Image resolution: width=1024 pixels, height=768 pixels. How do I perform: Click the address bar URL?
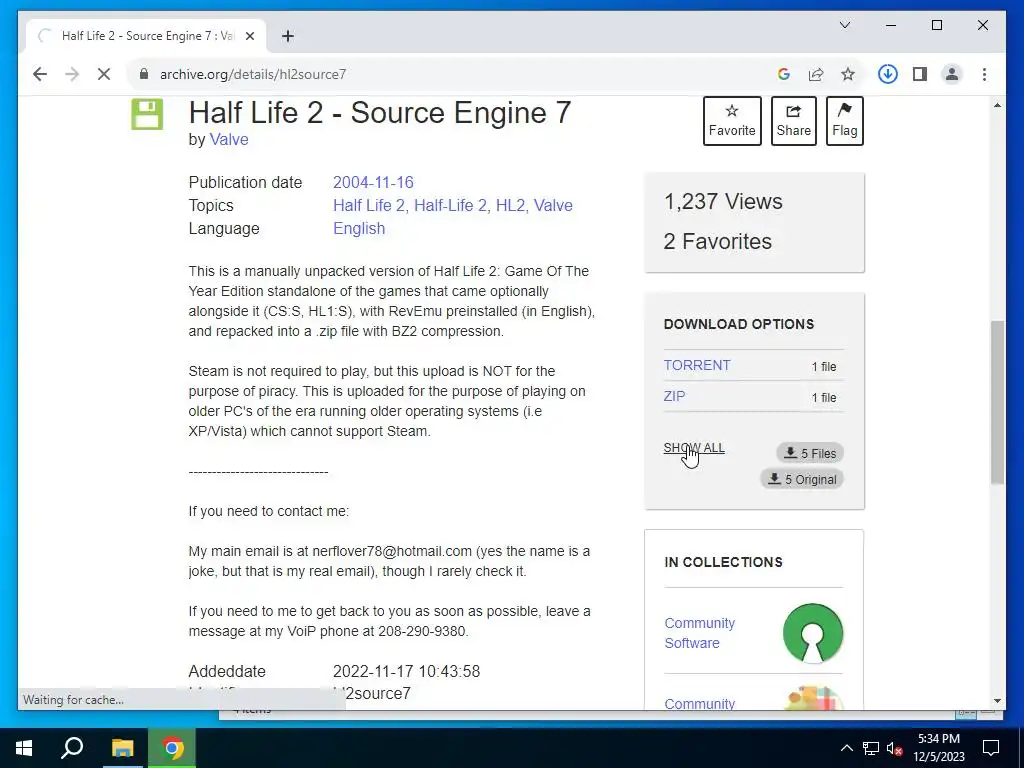[x=253, y=74]
